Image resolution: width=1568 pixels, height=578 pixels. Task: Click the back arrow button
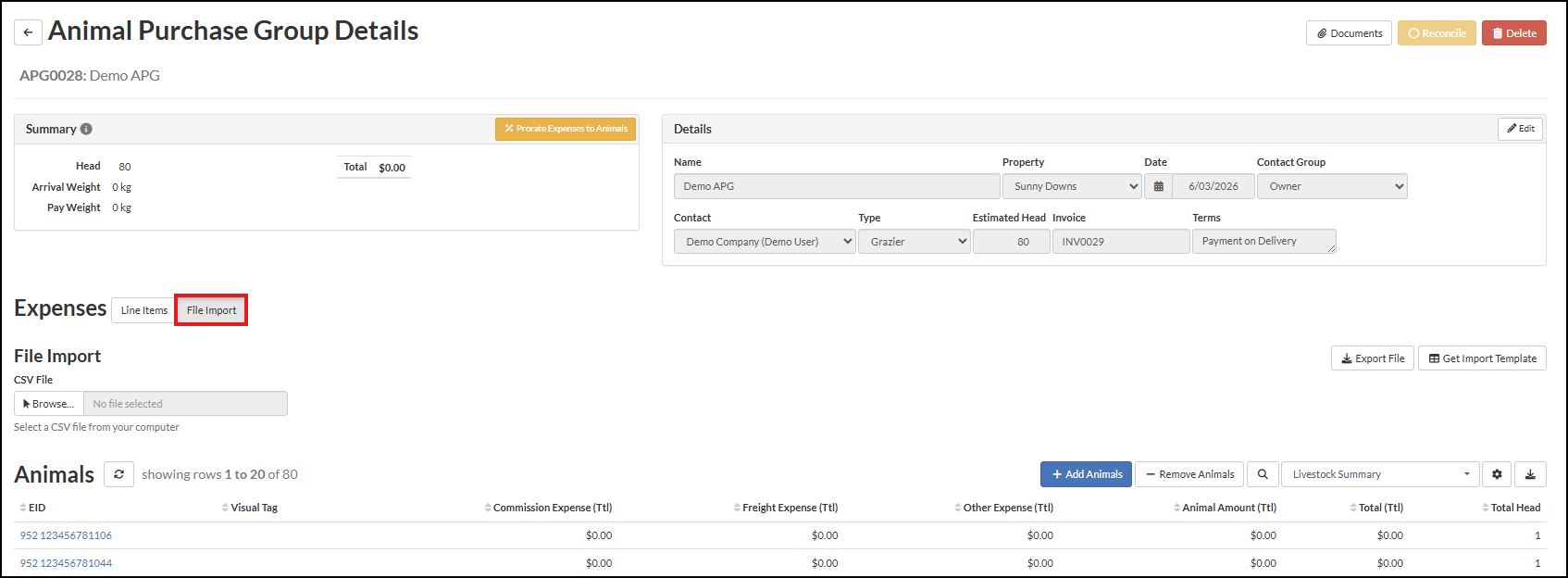point(28,32)
